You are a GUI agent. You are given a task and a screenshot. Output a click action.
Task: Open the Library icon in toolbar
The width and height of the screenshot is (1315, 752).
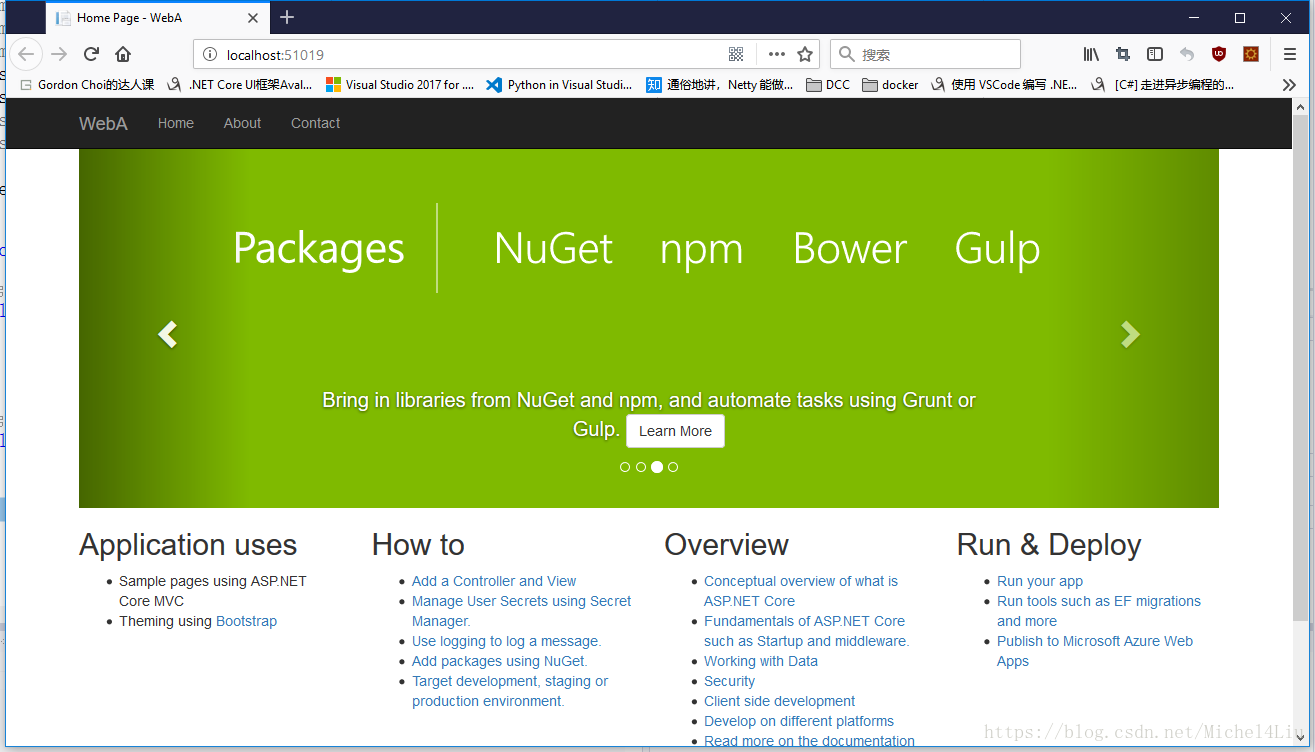[x=1091, y=54]
